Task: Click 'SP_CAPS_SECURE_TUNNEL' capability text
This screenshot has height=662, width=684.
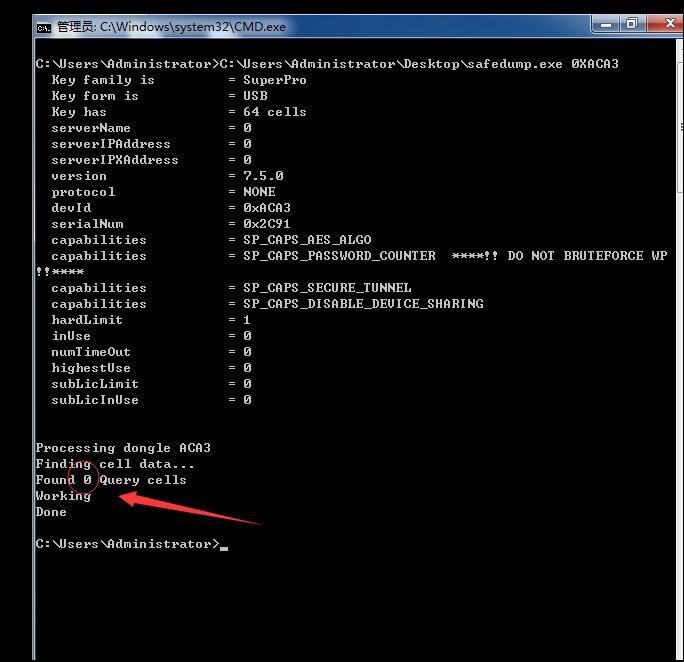Action: (327, 288)
